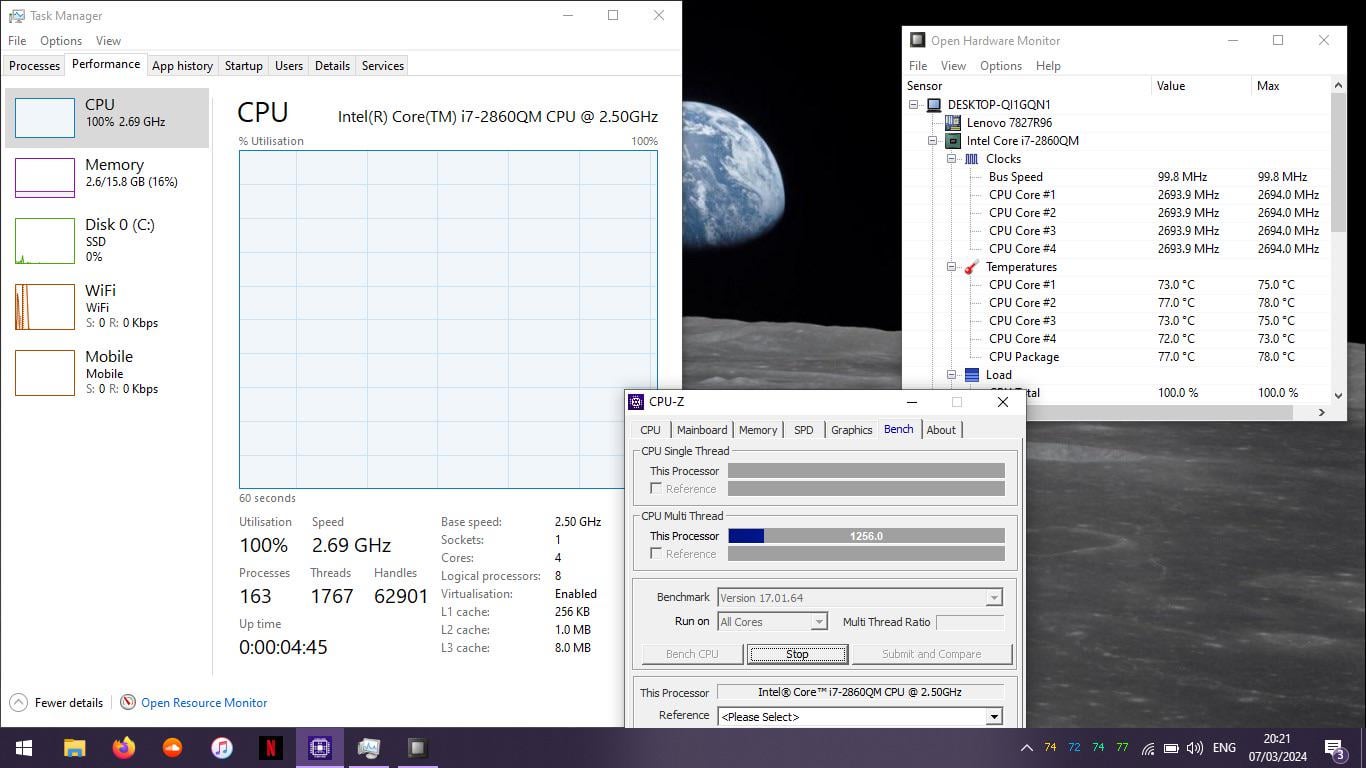This screenshot has height=768, width=1366.
Task: Open SoundCloud from the taskbar
Action: [172, 748]
